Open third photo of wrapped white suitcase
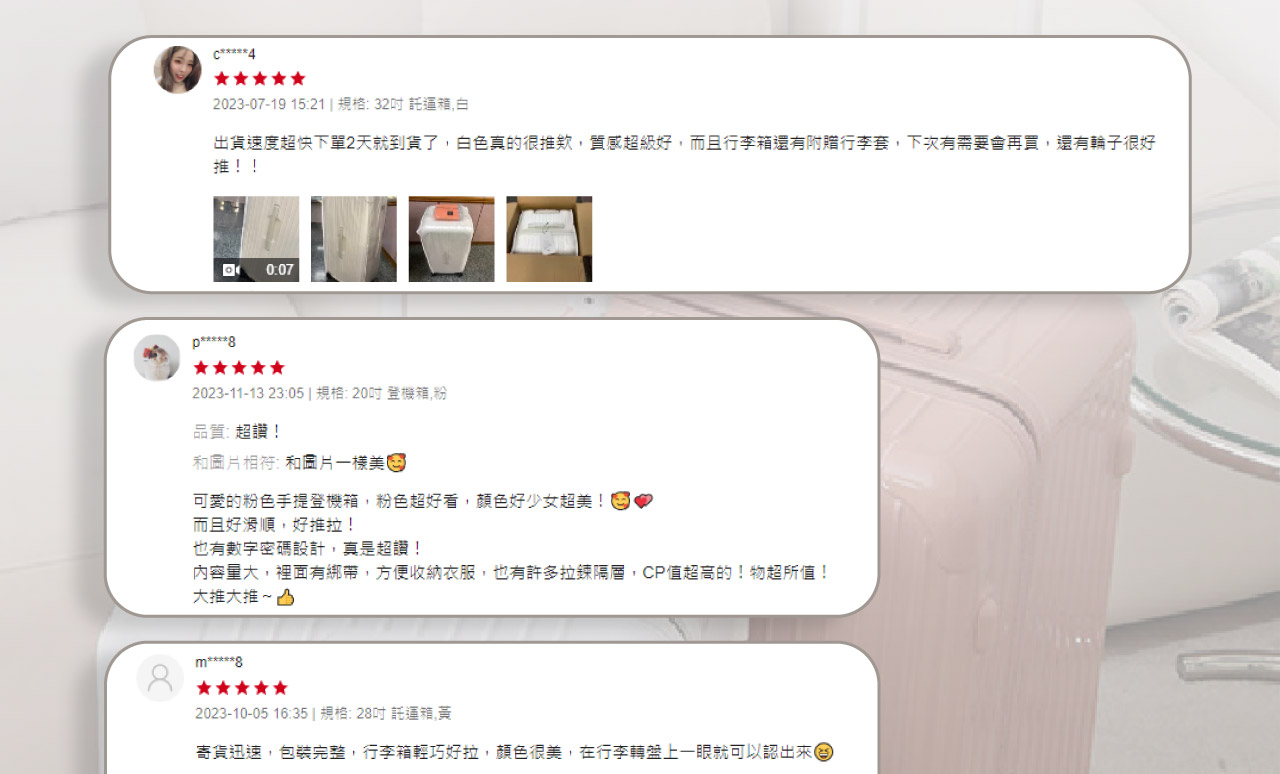1280x774 pixels. coord(451,239)
